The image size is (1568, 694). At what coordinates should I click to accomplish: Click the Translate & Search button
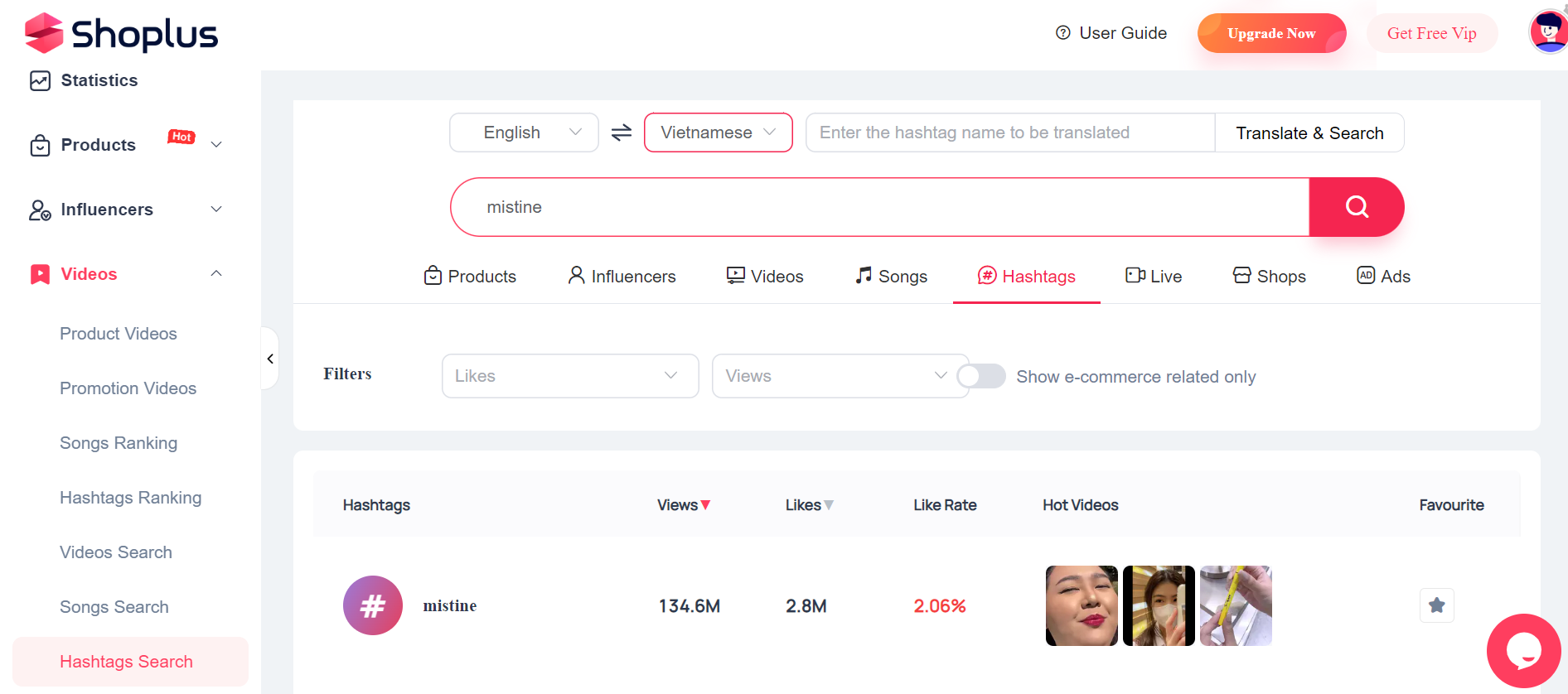pyautogui.click(x=1309, y=133)
